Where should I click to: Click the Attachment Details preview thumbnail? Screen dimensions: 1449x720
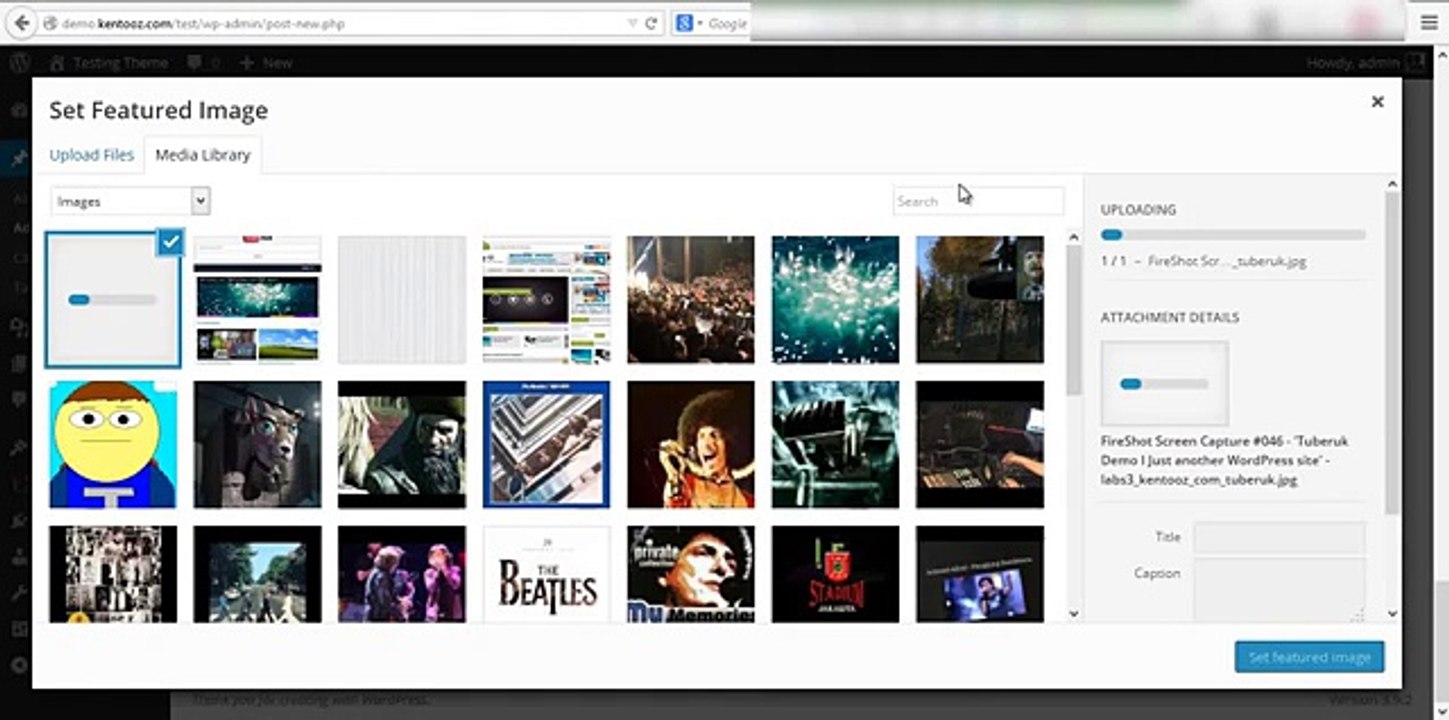point(1165,383)
